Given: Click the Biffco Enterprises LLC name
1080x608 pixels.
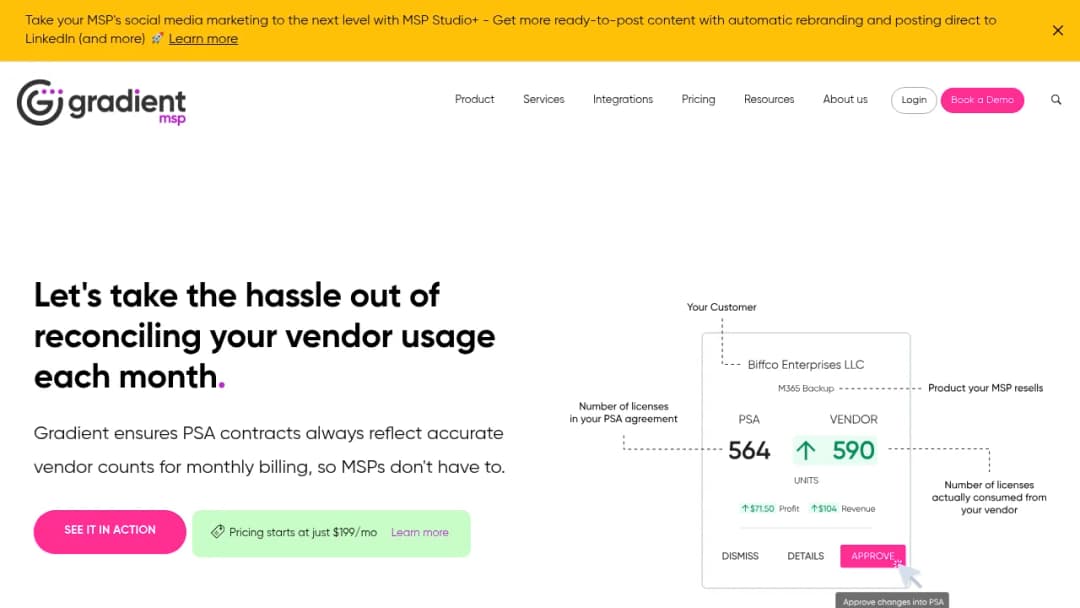Looking at the screenshot, I should coord(806,365).
